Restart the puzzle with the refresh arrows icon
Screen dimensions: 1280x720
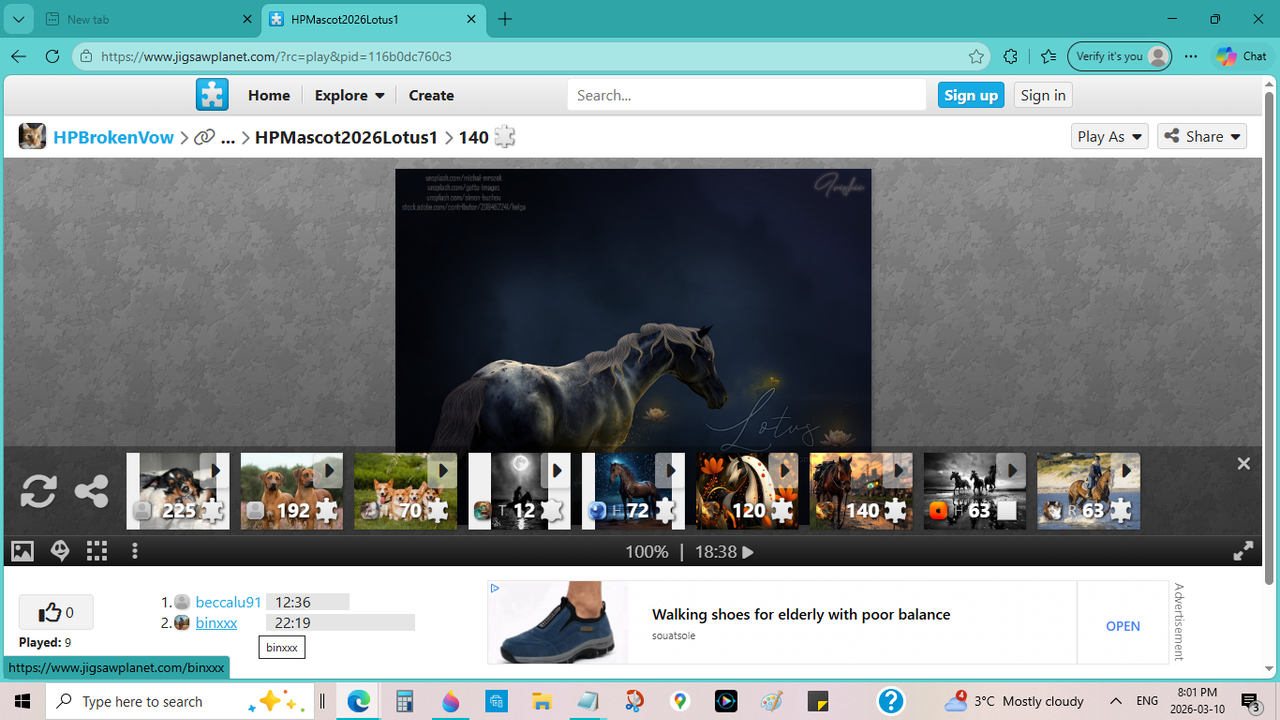coord(39,491)
